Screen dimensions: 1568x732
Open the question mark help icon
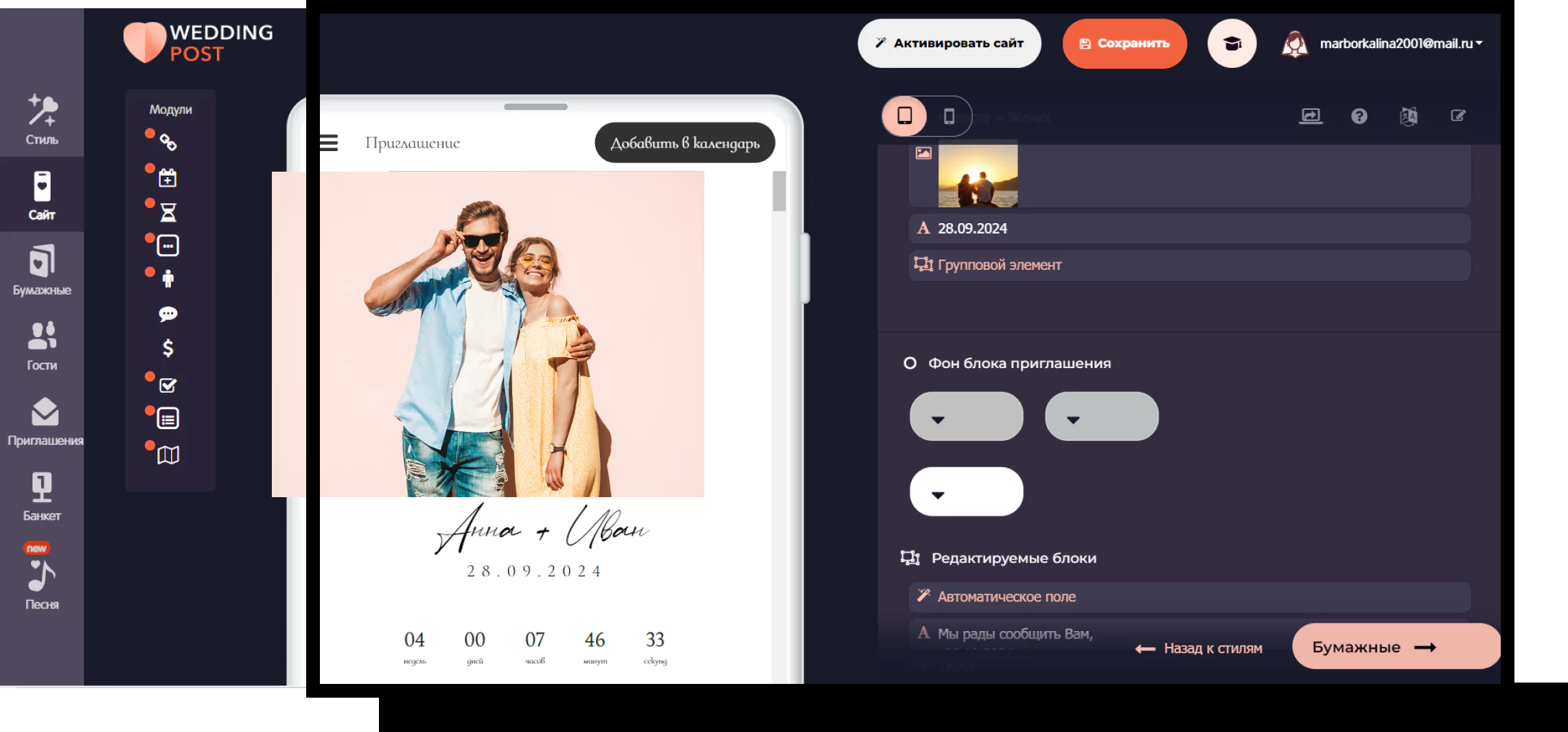point(1359,116)
